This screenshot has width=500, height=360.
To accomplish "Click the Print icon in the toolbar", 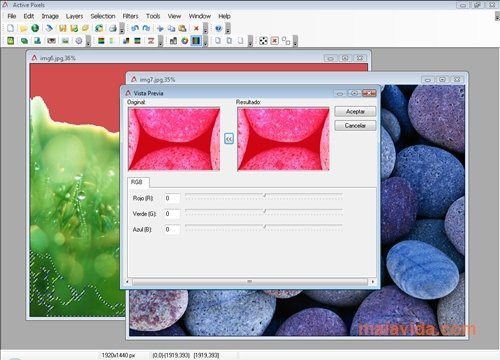I will click(113, 29).
